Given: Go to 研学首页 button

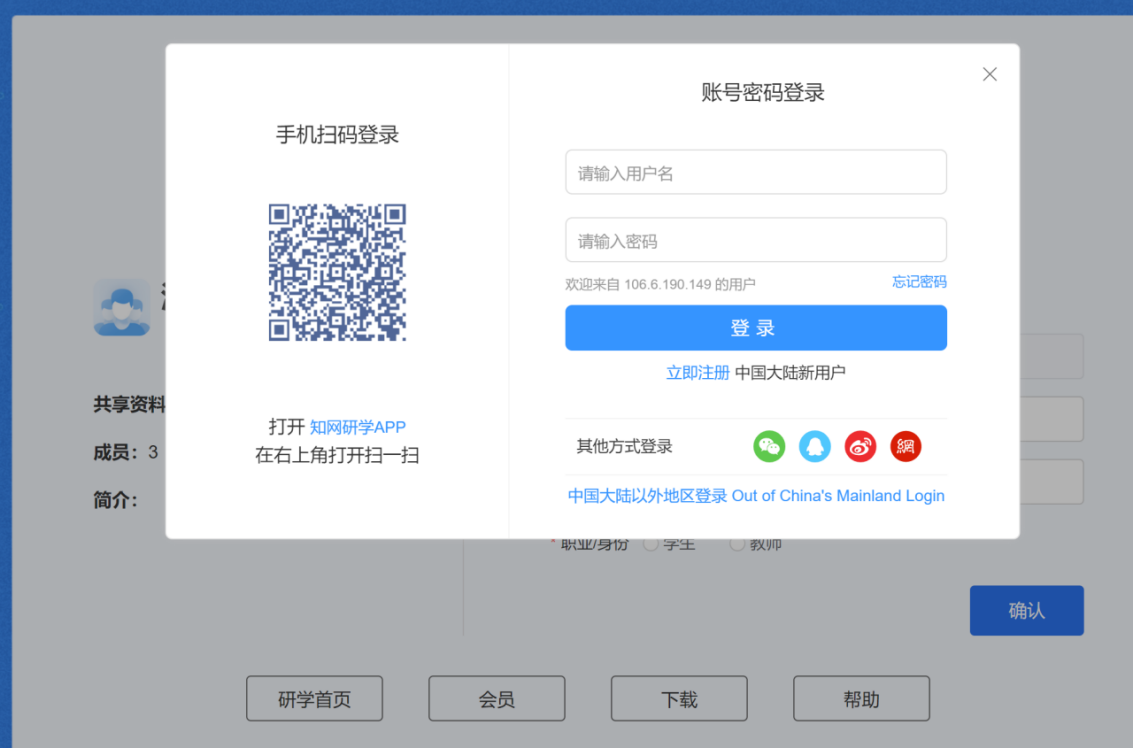Looking at the screenshot, I should pos(314,699).
